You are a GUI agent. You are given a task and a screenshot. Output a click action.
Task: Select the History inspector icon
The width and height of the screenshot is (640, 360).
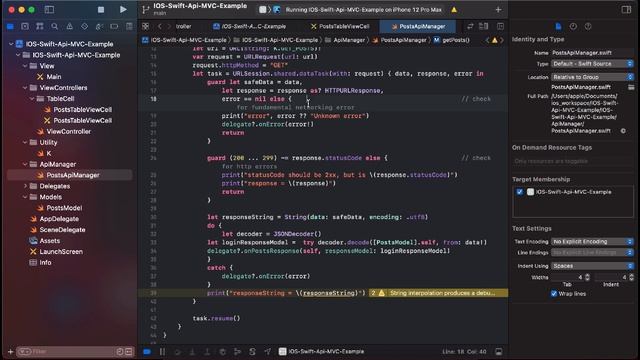(573, 27)
